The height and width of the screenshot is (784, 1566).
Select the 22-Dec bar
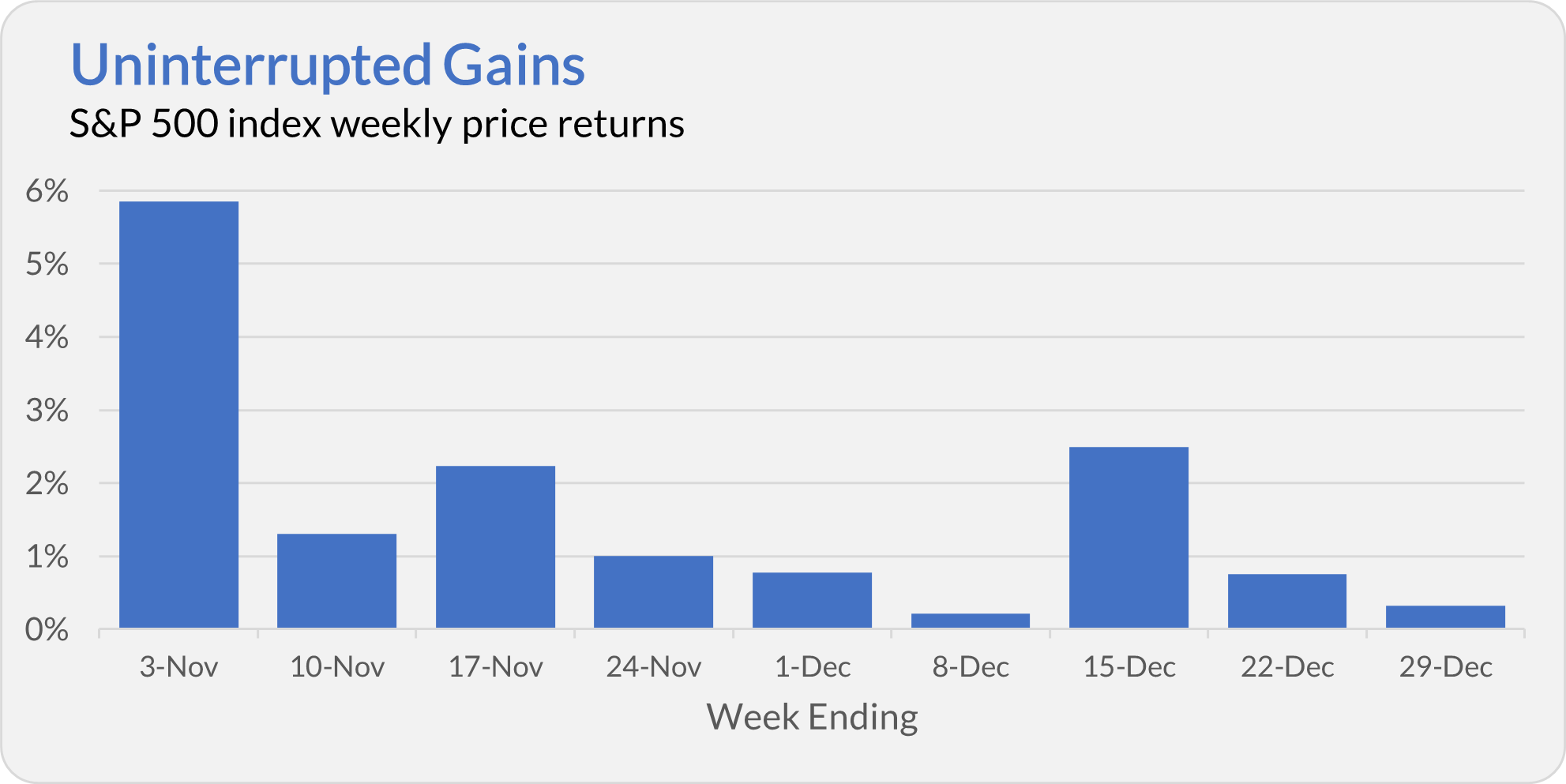pyautogui.click(x=1287, y=602)
